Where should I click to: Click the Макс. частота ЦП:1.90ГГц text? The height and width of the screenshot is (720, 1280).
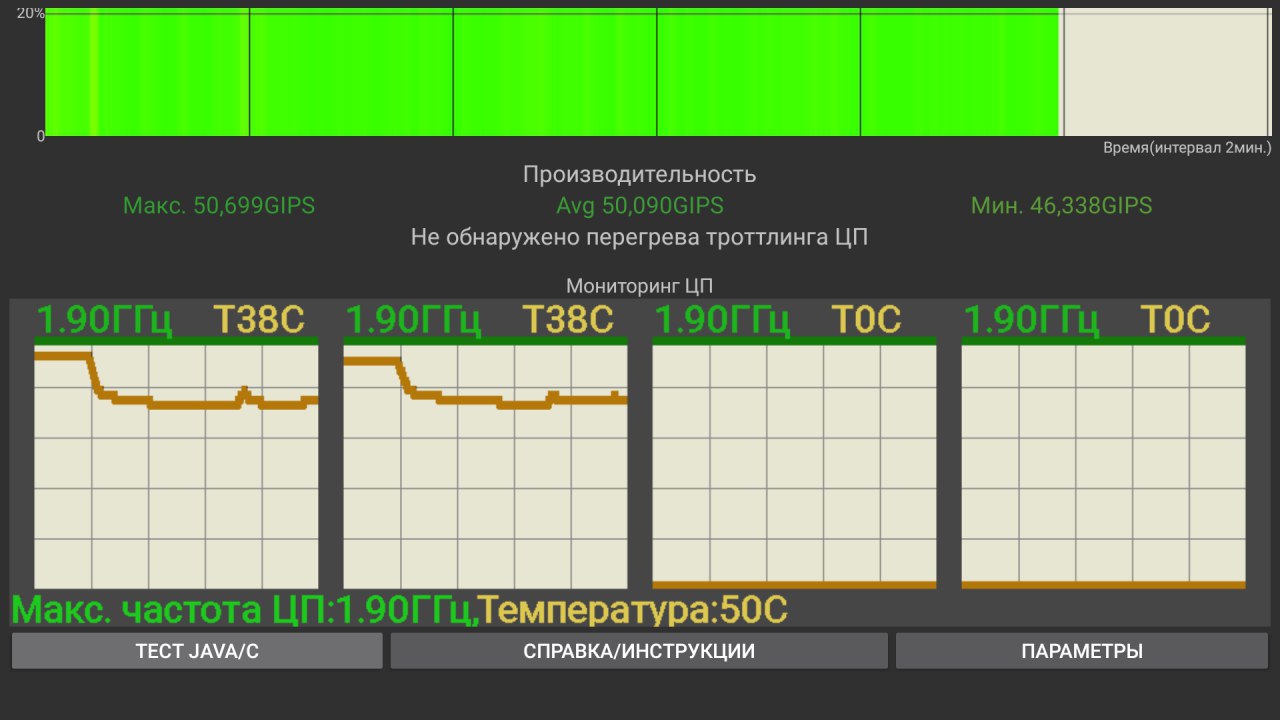[244, 610]
